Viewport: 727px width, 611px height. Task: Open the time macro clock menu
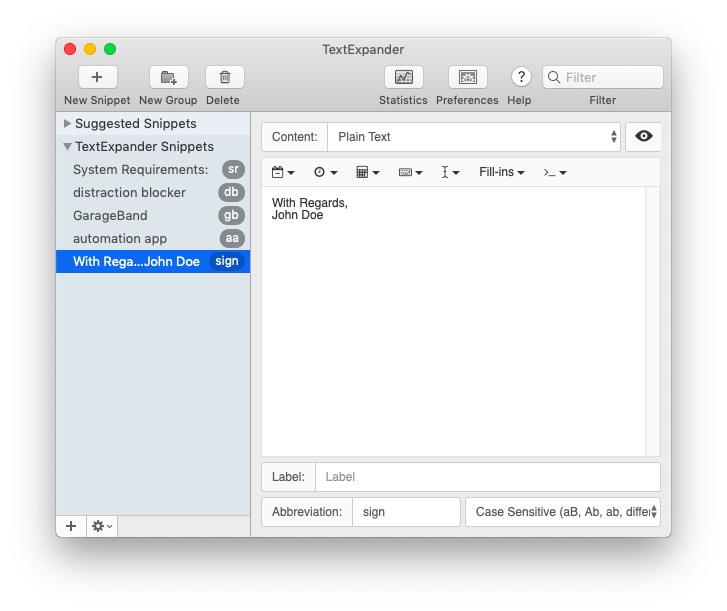tap(325, 172)
